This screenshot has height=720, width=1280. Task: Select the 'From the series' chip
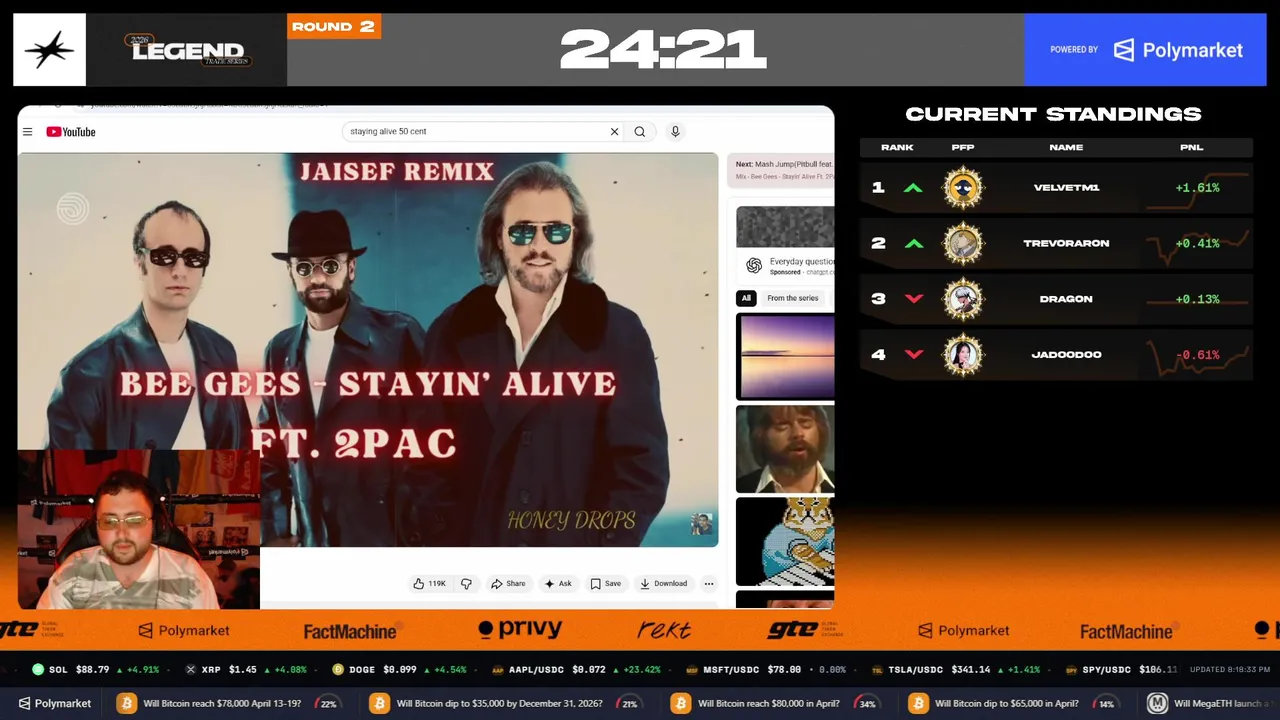click(x=793, y=298)
